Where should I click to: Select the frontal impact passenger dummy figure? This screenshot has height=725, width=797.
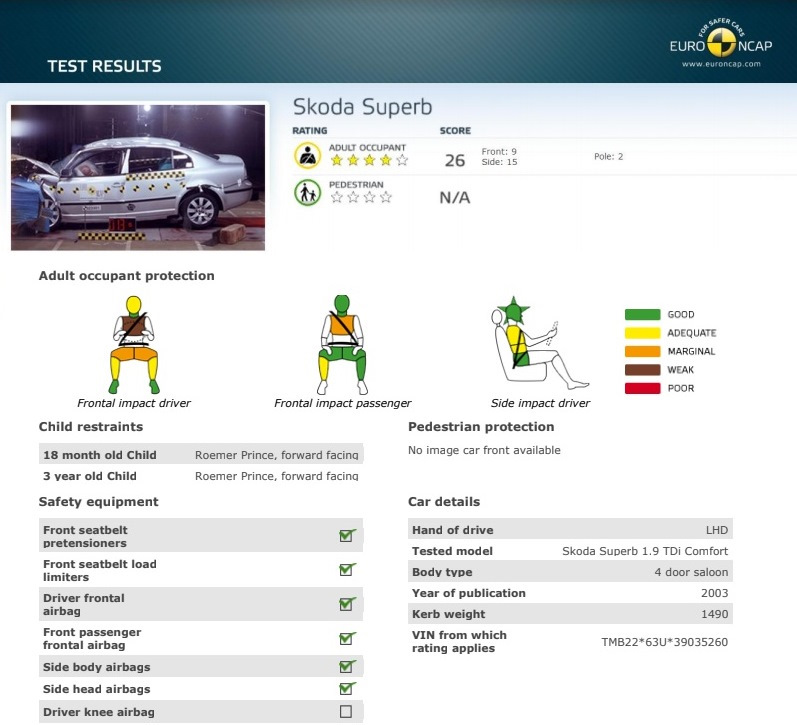[343, 345]
